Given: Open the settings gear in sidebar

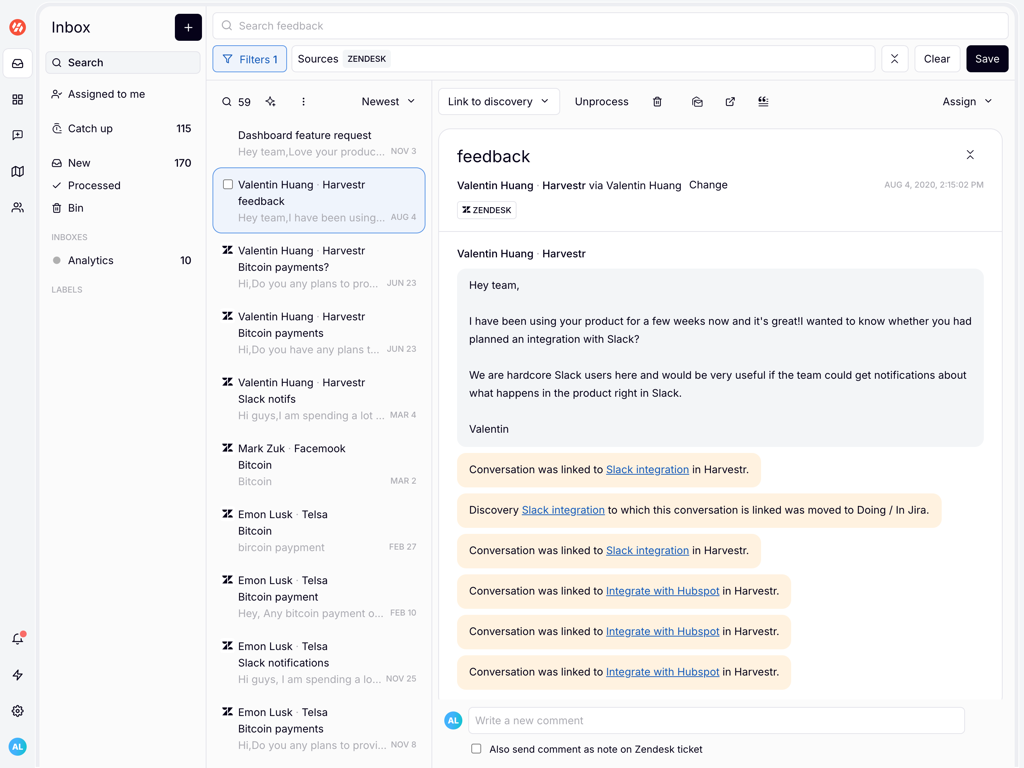Looking at the screenshot, I should 17,711.
